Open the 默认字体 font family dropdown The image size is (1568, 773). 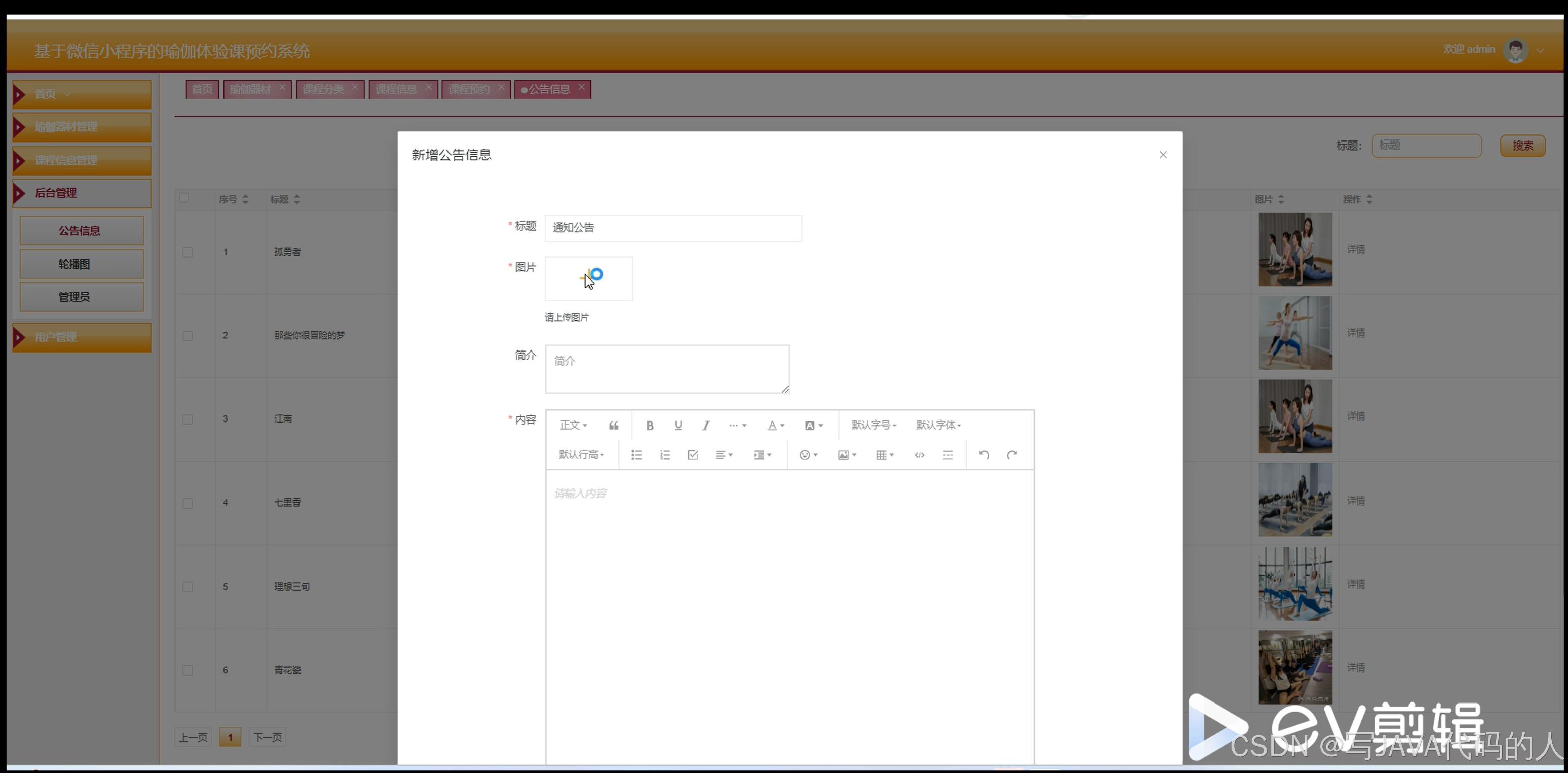click(938, 425)
